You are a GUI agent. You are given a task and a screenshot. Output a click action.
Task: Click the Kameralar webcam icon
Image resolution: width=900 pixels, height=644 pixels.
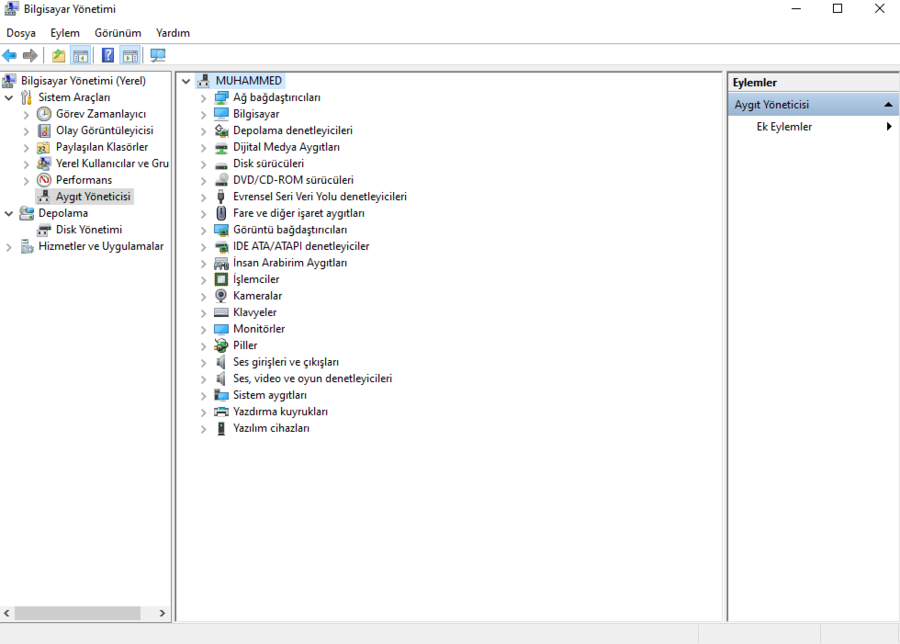click(221, 296)
